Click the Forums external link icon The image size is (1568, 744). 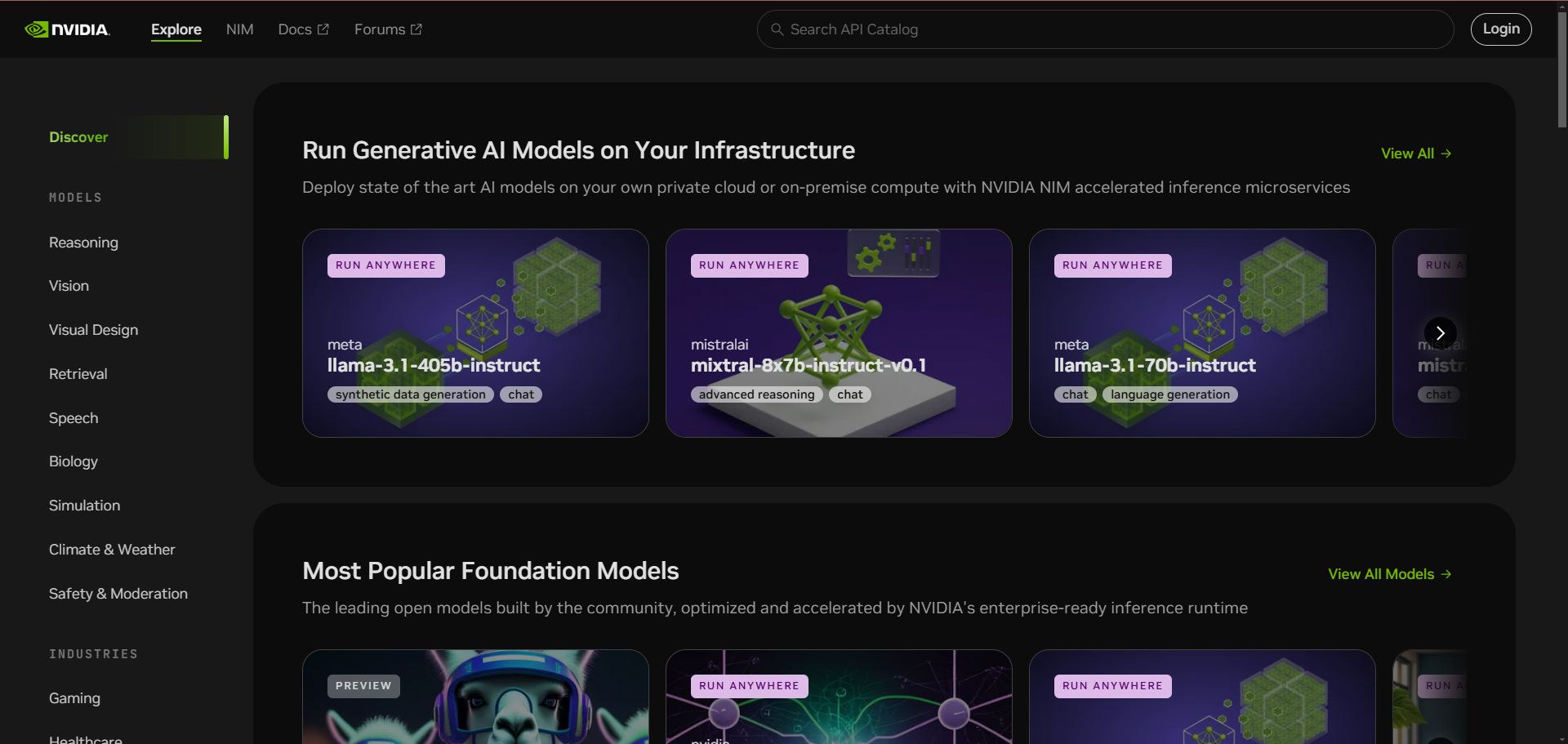point(416,29)
